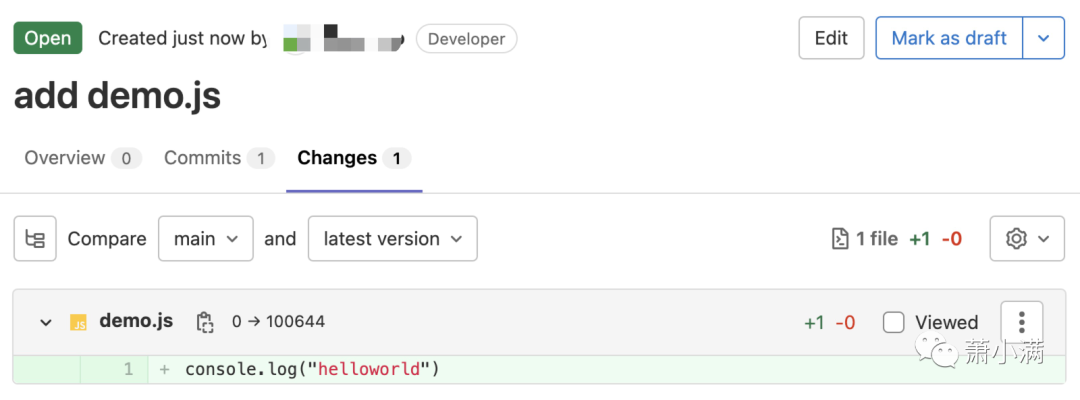The width and height of the screenshot is (1080, 400).
Task: Collapse the demo.js diff chevron
Action: [x=45, y=322]
